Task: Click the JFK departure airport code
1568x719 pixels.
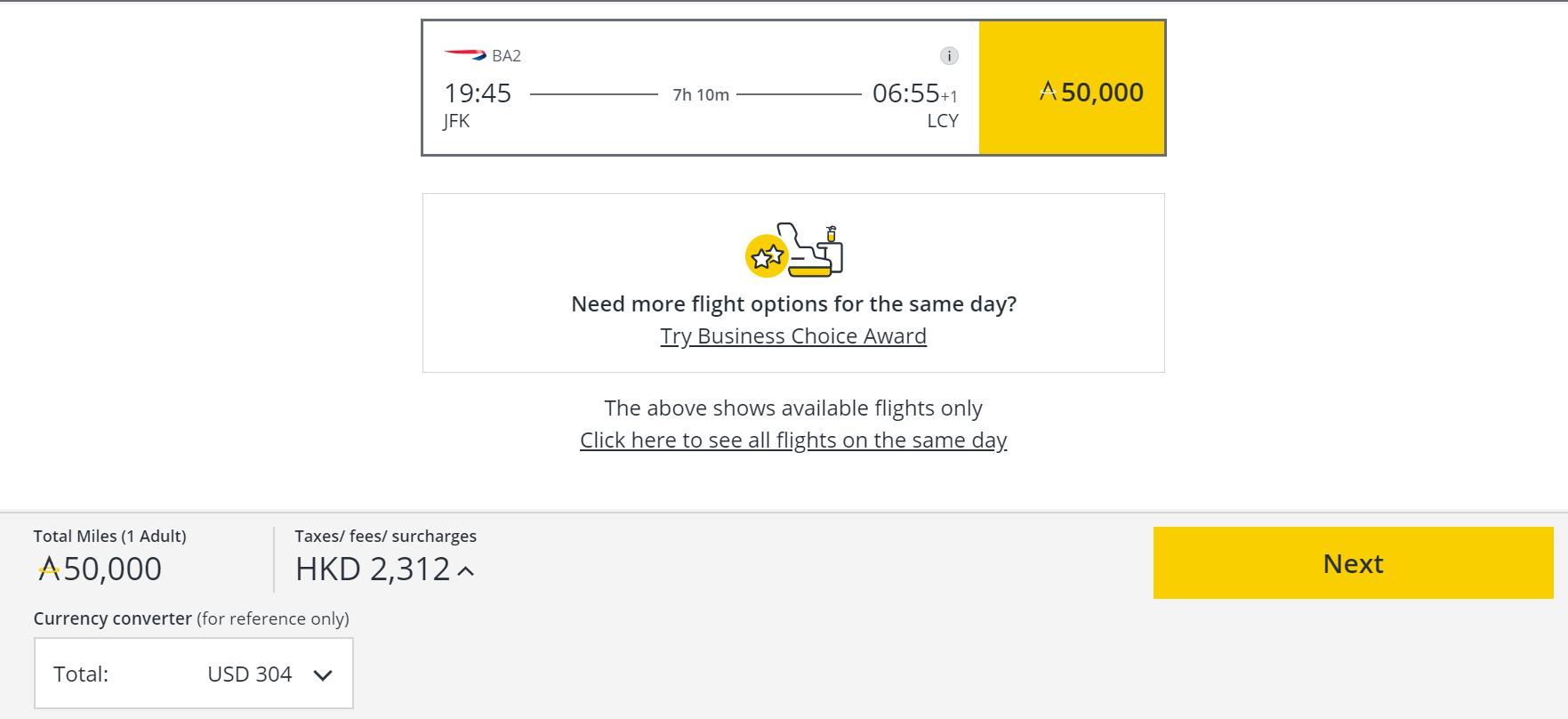Action: (x=456, y=121)
